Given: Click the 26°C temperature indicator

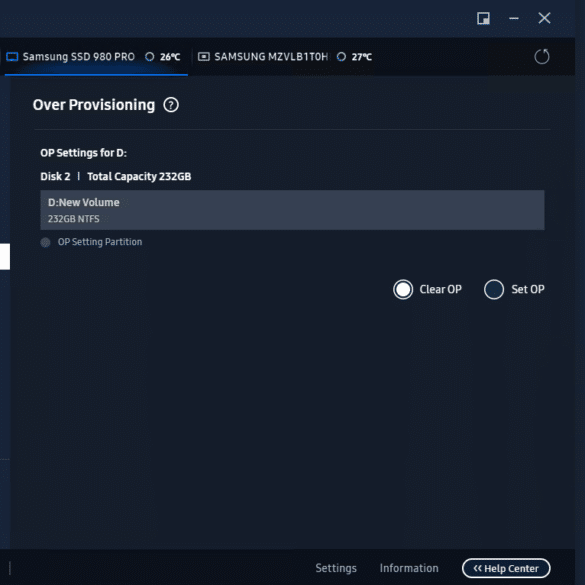Looking at the screenshot, I should tap(163, 57).
